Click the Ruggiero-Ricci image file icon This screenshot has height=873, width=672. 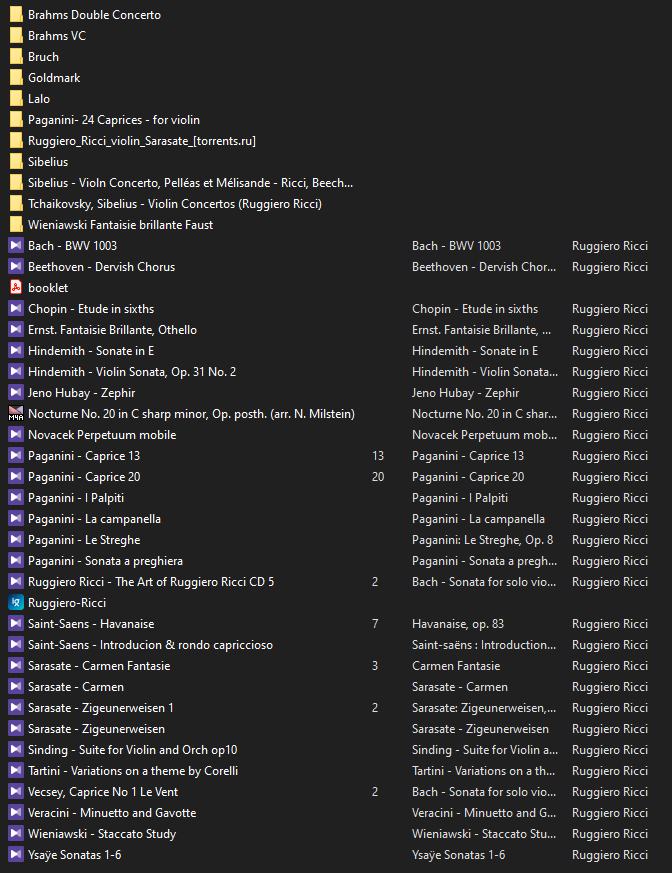15,603
